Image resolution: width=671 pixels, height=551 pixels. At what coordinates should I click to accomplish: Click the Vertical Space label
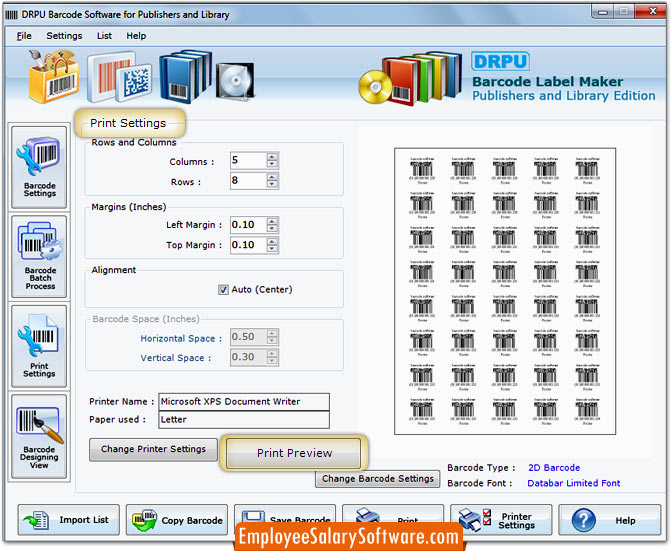175,358
